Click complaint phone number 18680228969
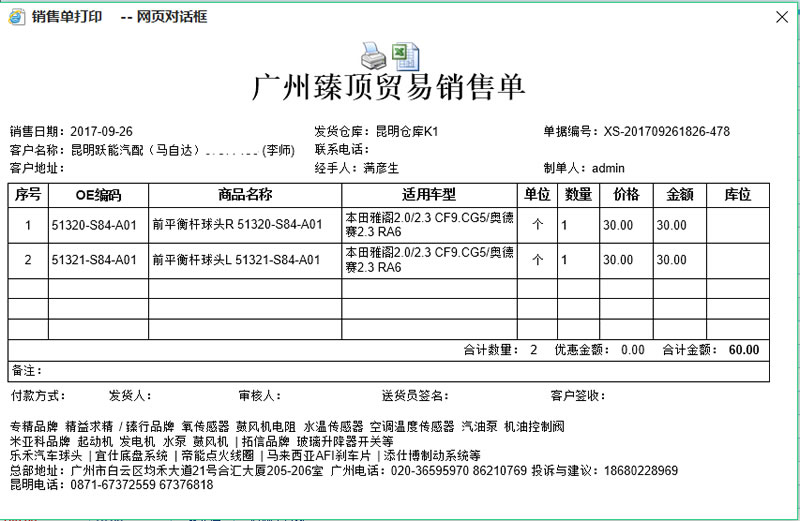 click(x=641, y=470)
